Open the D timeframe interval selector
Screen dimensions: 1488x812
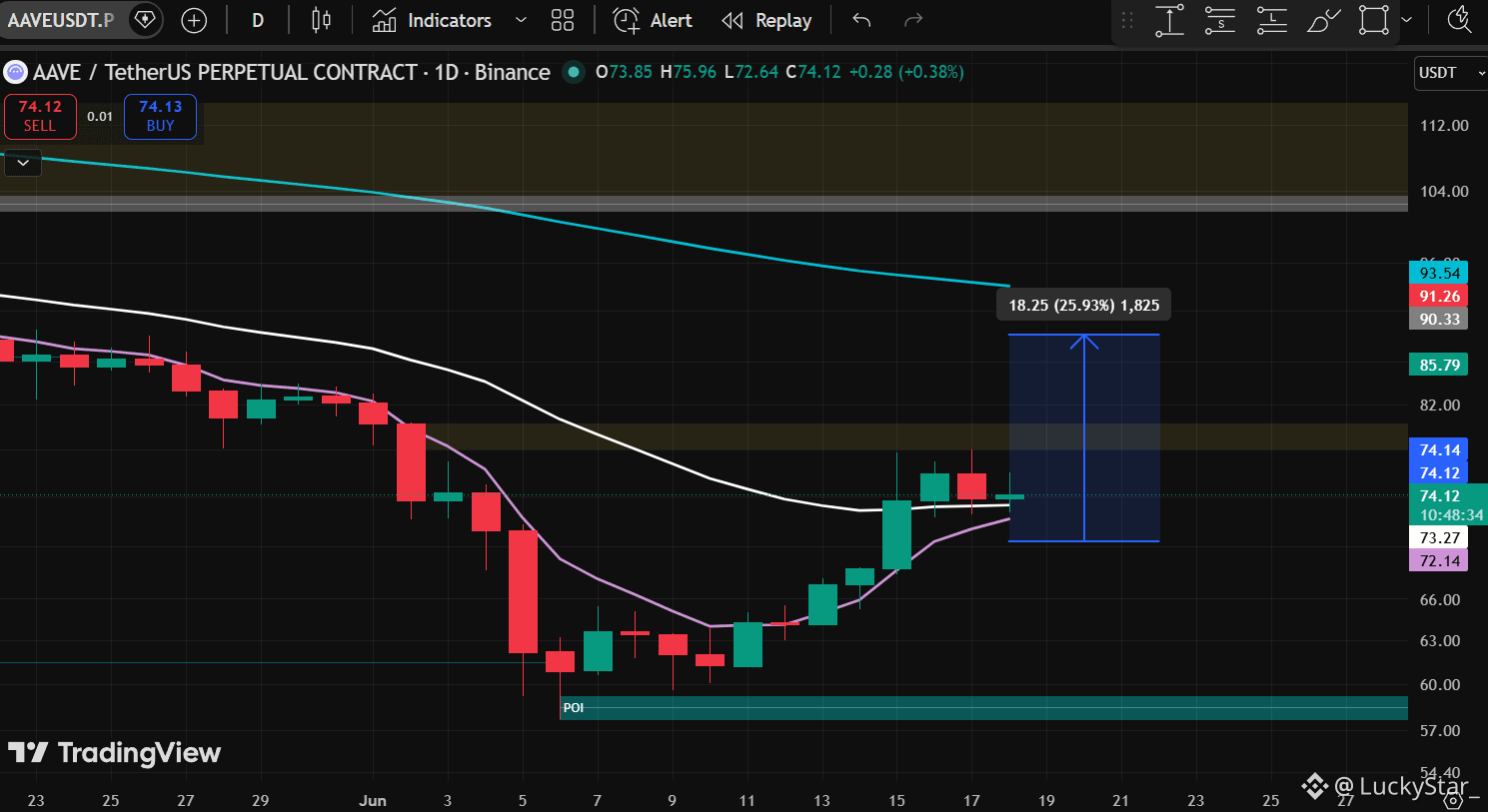coord(258,20)
